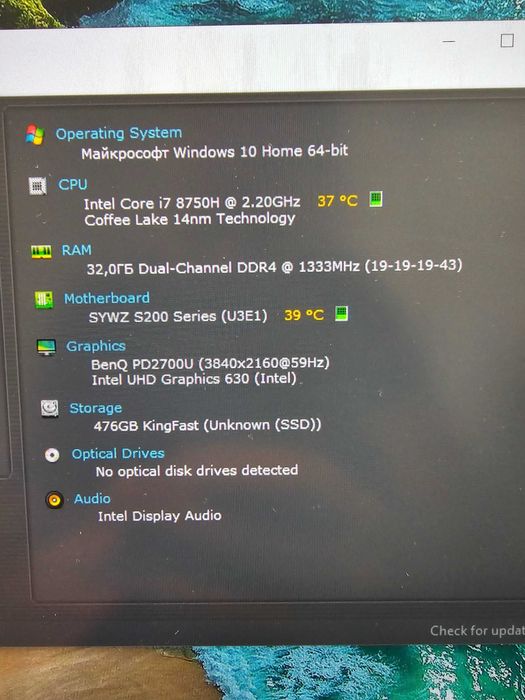Viewport: 525px width, 700px height.
Task: Click the Storage hard drive icon
Action: 50,408
